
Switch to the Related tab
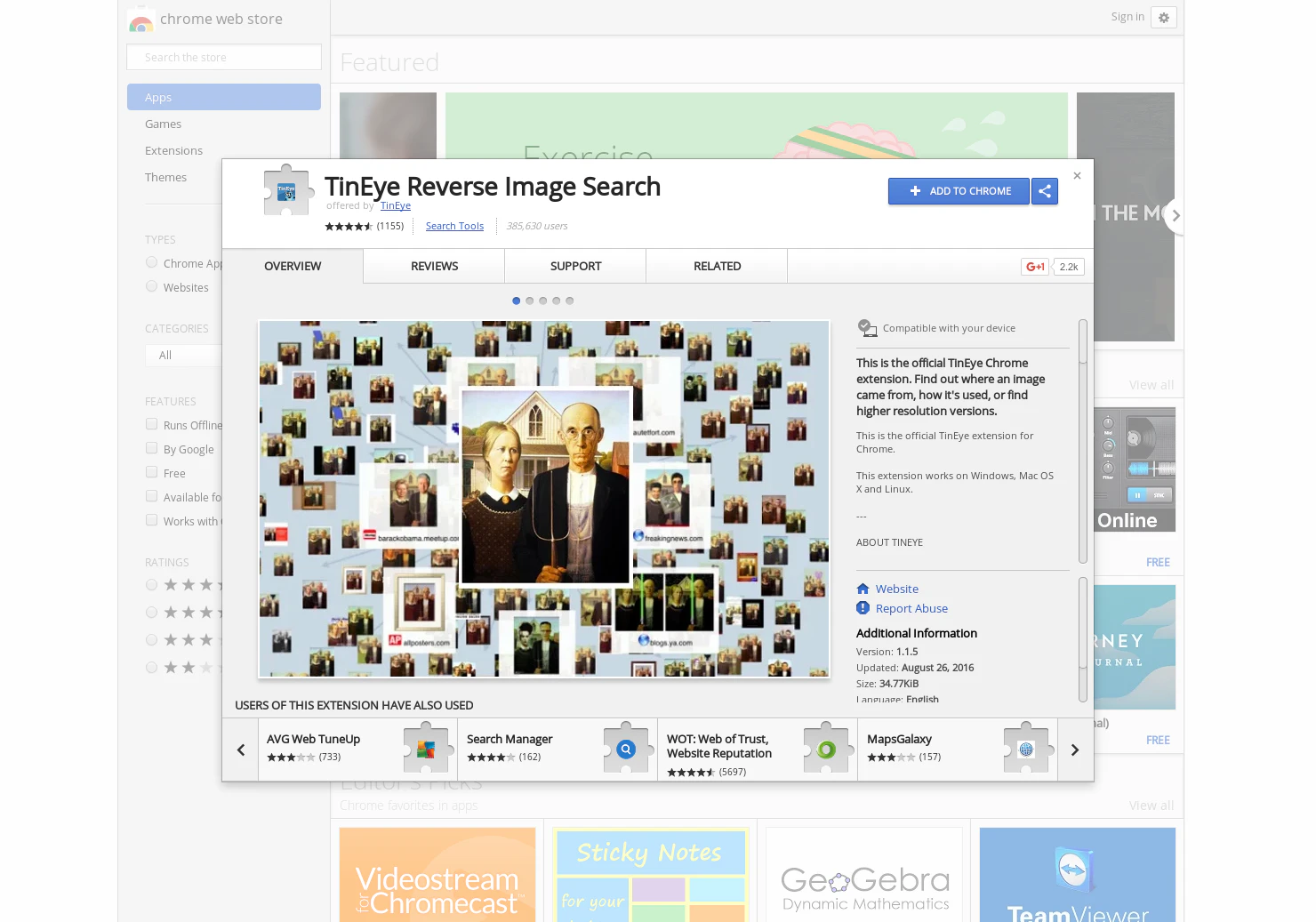pyautogui.click(x=717, y=266)
